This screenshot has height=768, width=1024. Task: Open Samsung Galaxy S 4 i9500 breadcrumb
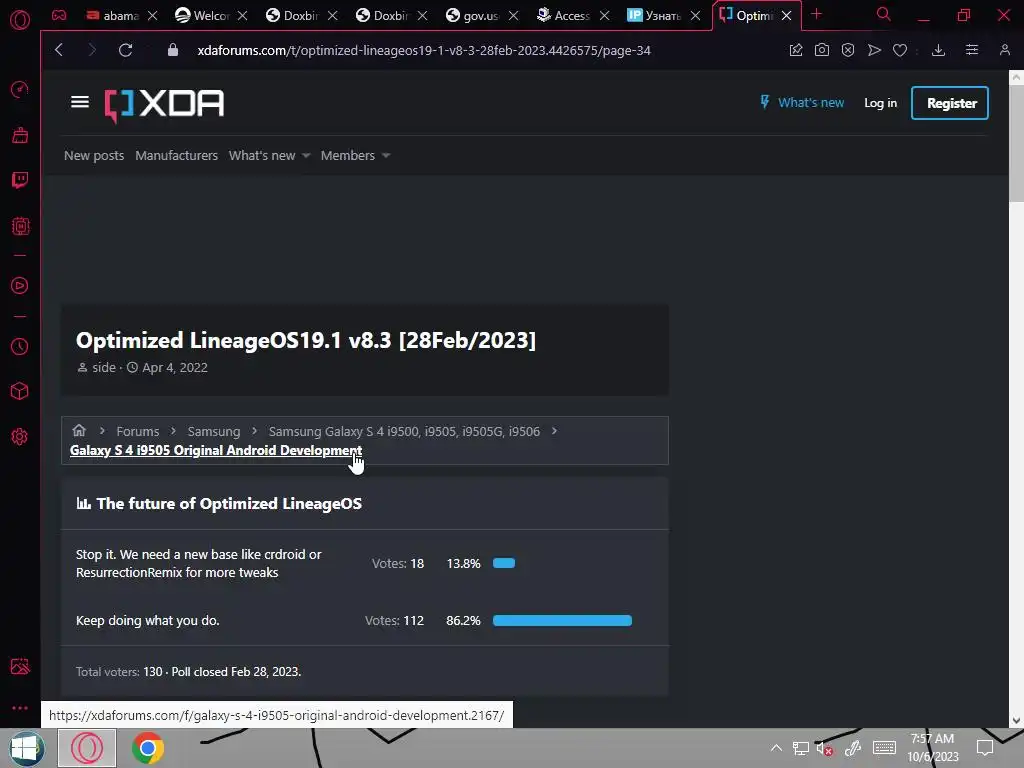404,432
